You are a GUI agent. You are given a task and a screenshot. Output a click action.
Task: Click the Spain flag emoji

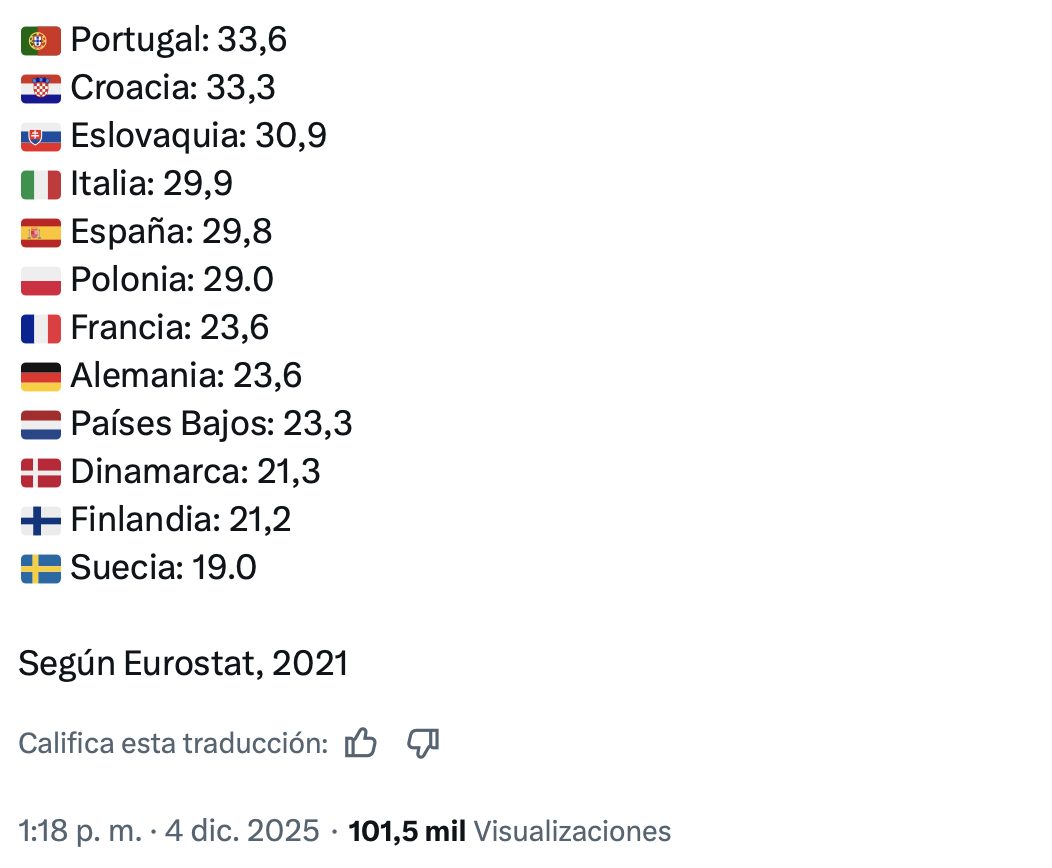click(41, 233)
